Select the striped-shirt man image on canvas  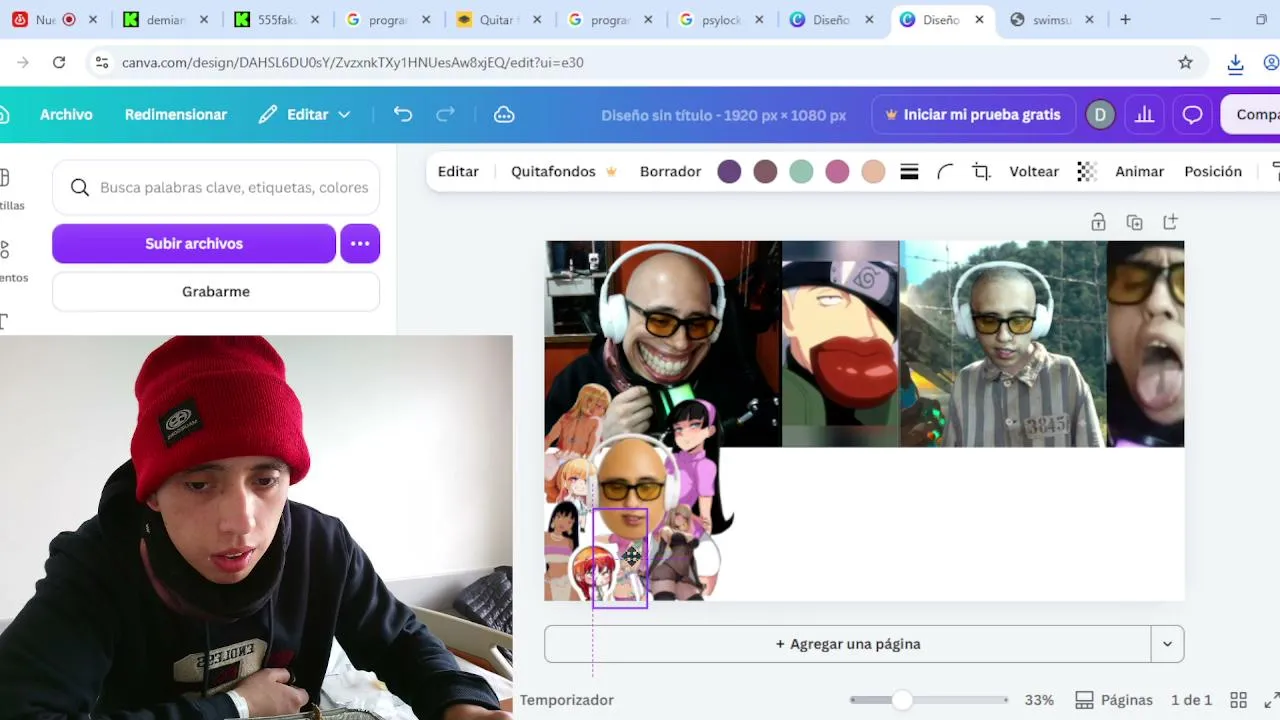click(x=1003, y=344)
